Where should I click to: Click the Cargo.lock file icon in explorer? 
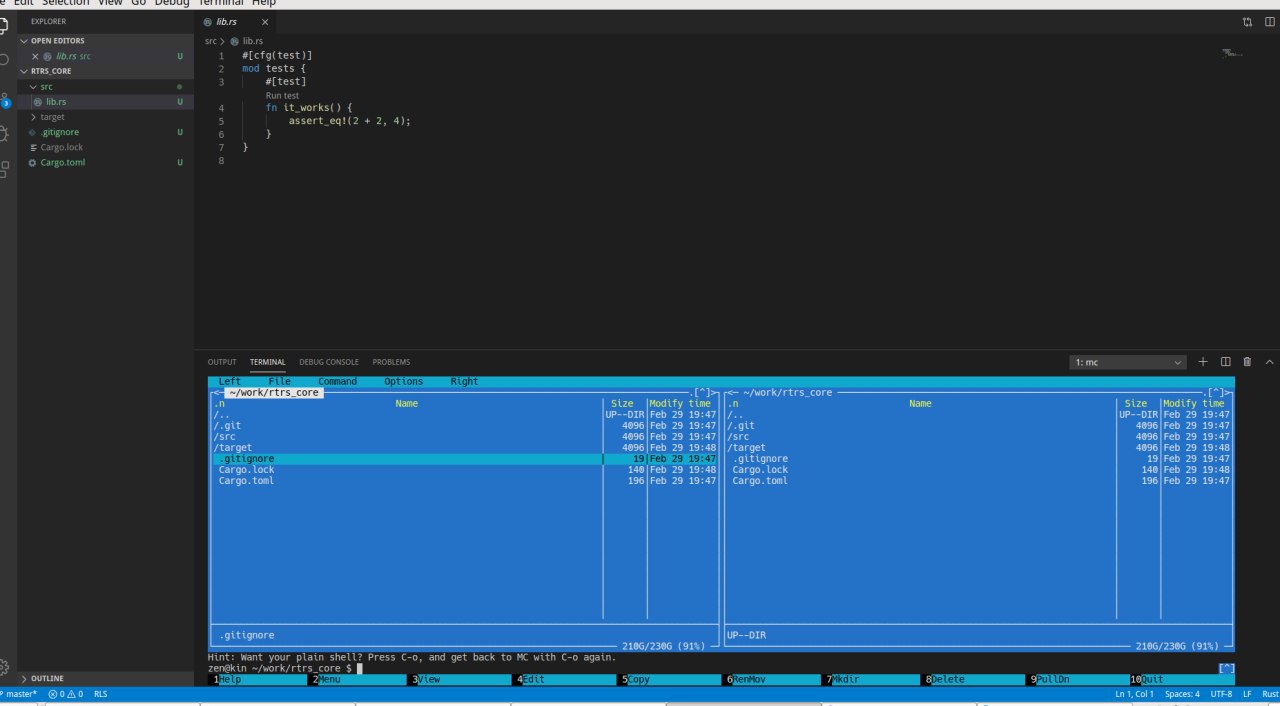pyautogui.click(x=33, y=147)
